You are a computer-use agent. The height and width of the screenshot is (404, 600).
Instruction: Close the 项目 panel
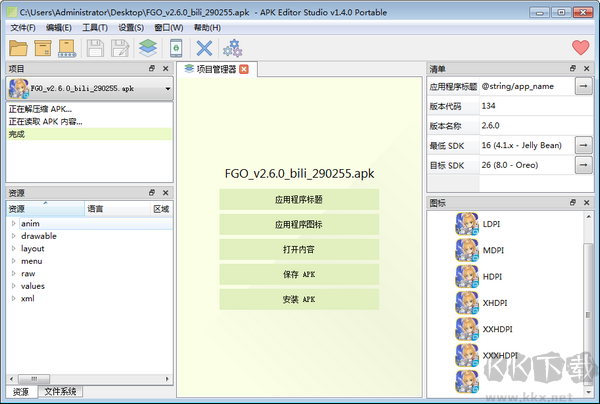click(x=166, y=68)
